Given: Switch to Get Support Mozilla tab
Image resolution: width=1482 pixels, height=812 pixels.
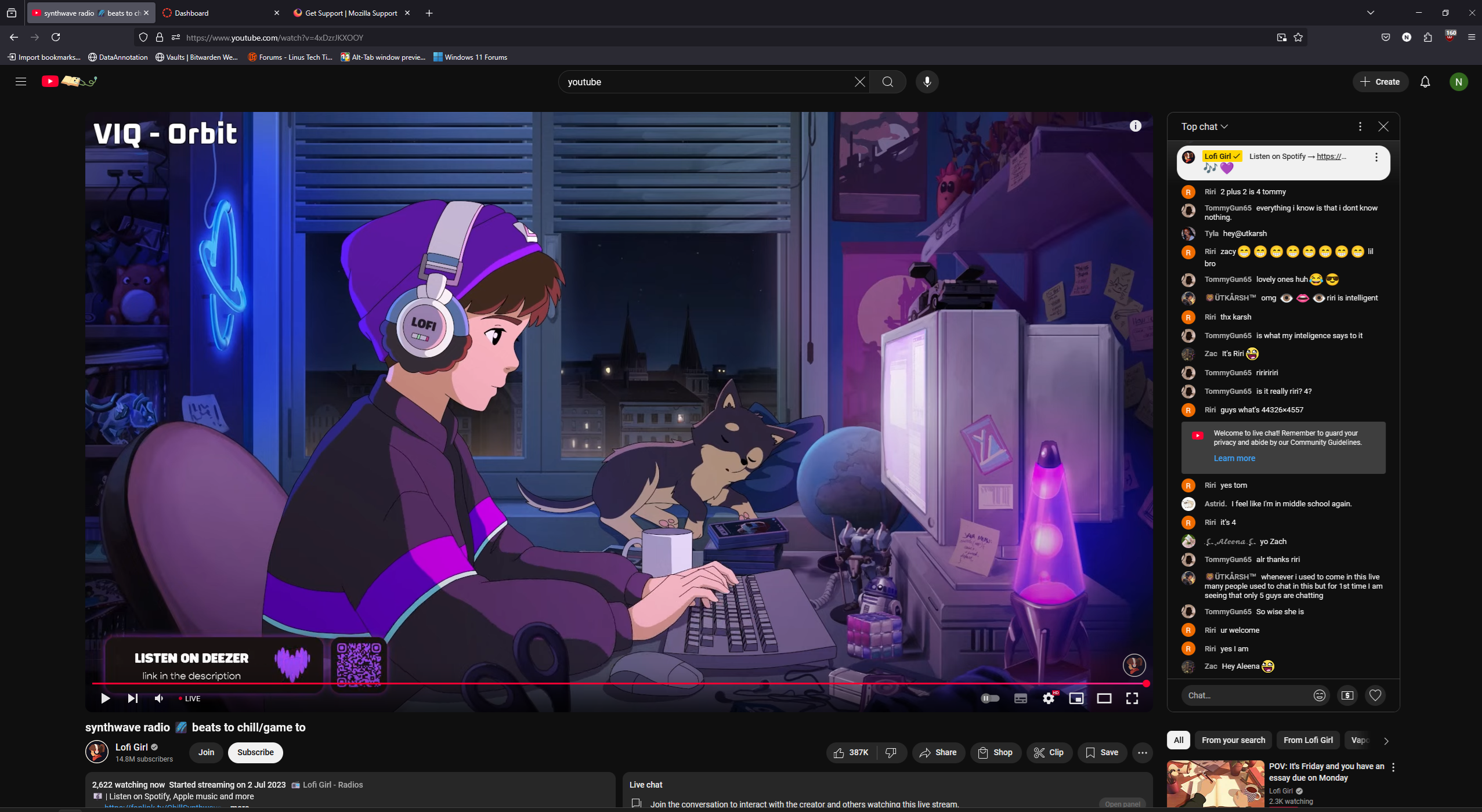Looking at the screenshot, I should (352, 13).
